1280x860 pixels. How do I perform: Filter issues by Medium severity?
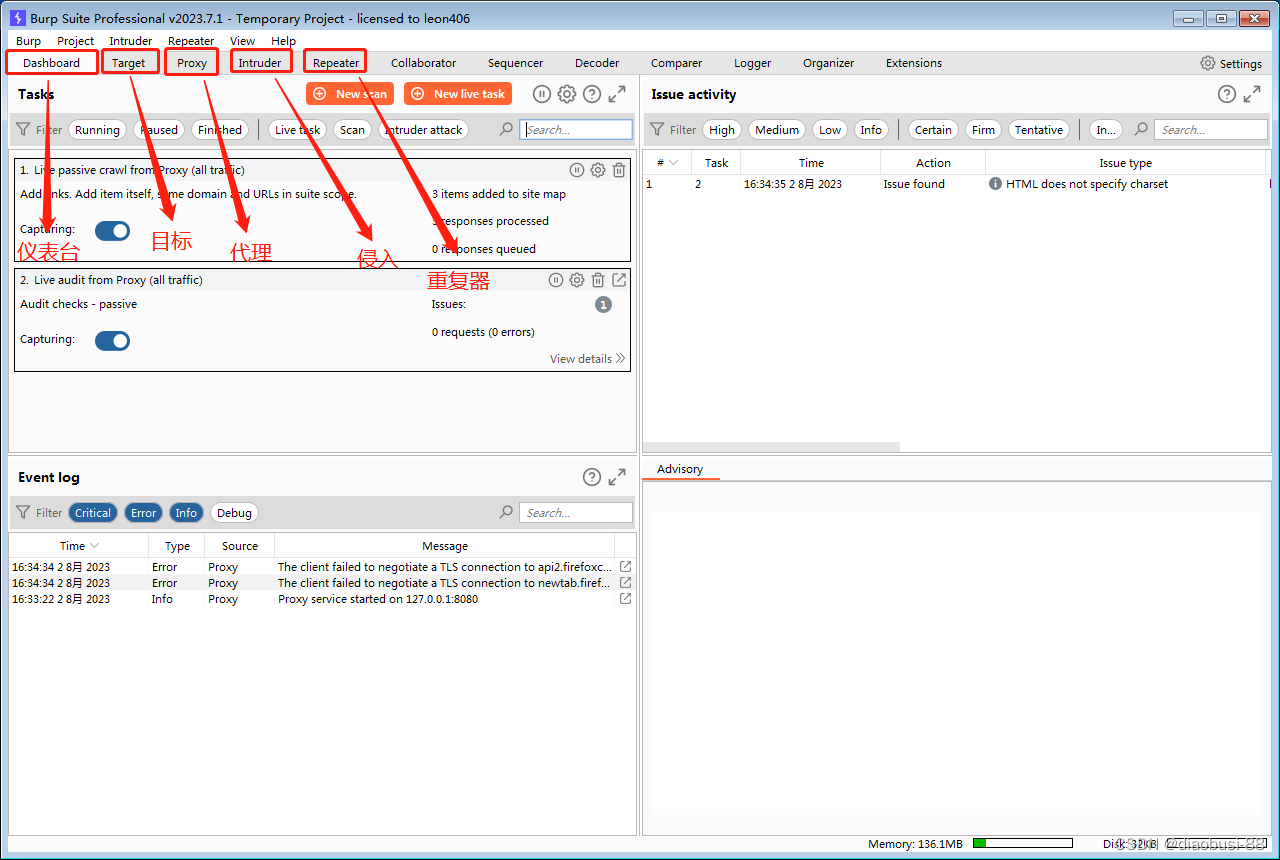click(x=777, y=130)
